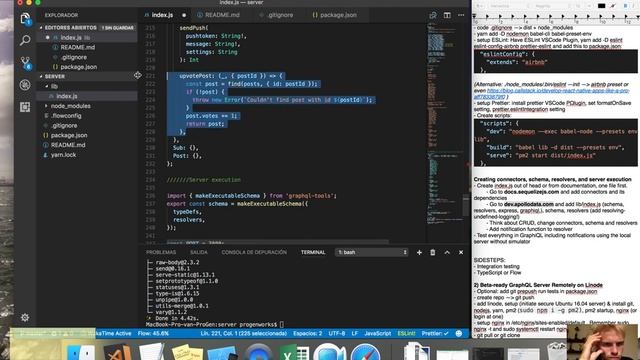The height and width of the screenshot is (360, 640).
Task: Open the Debug view icon
Action: (25, 85)
